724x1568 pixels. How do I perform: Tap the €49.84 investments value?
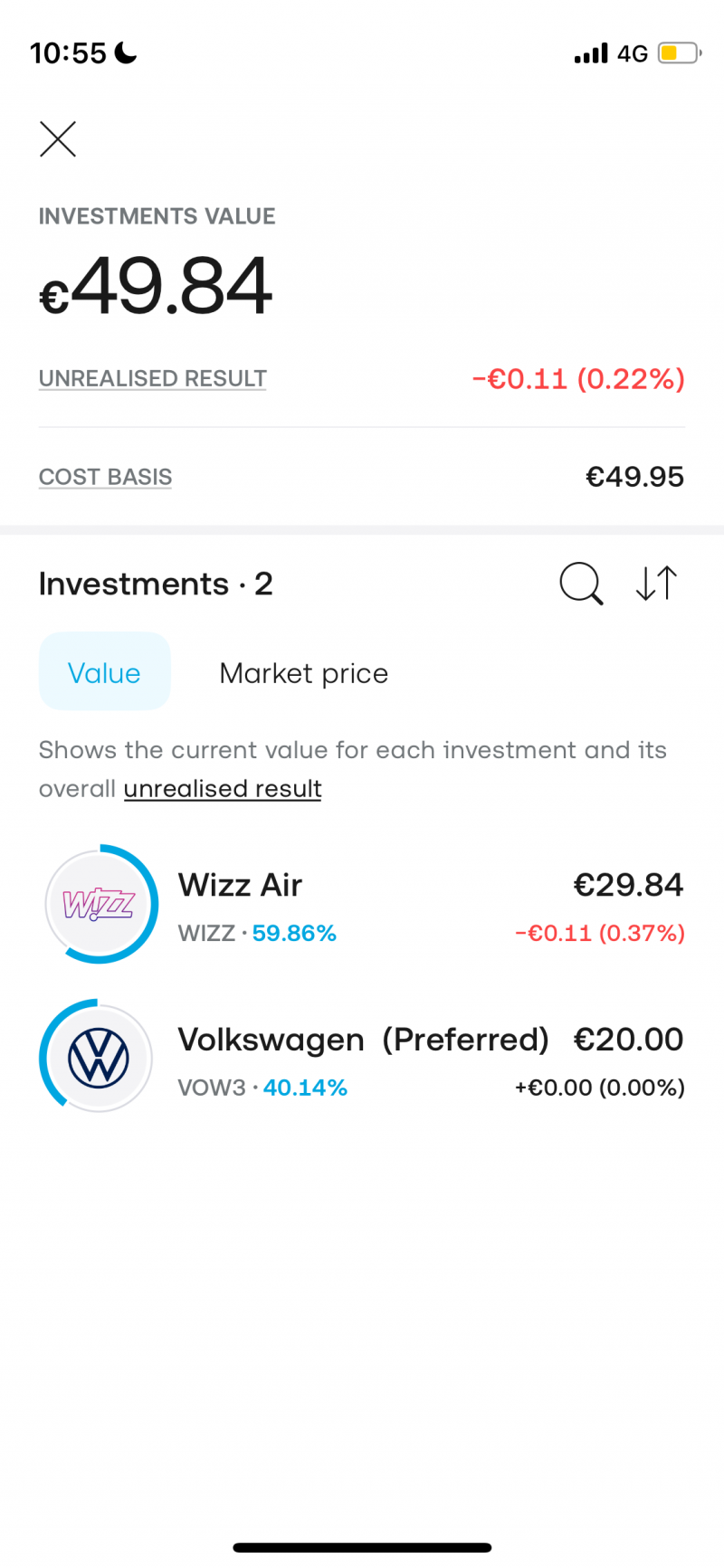click(x=156, y=286)
